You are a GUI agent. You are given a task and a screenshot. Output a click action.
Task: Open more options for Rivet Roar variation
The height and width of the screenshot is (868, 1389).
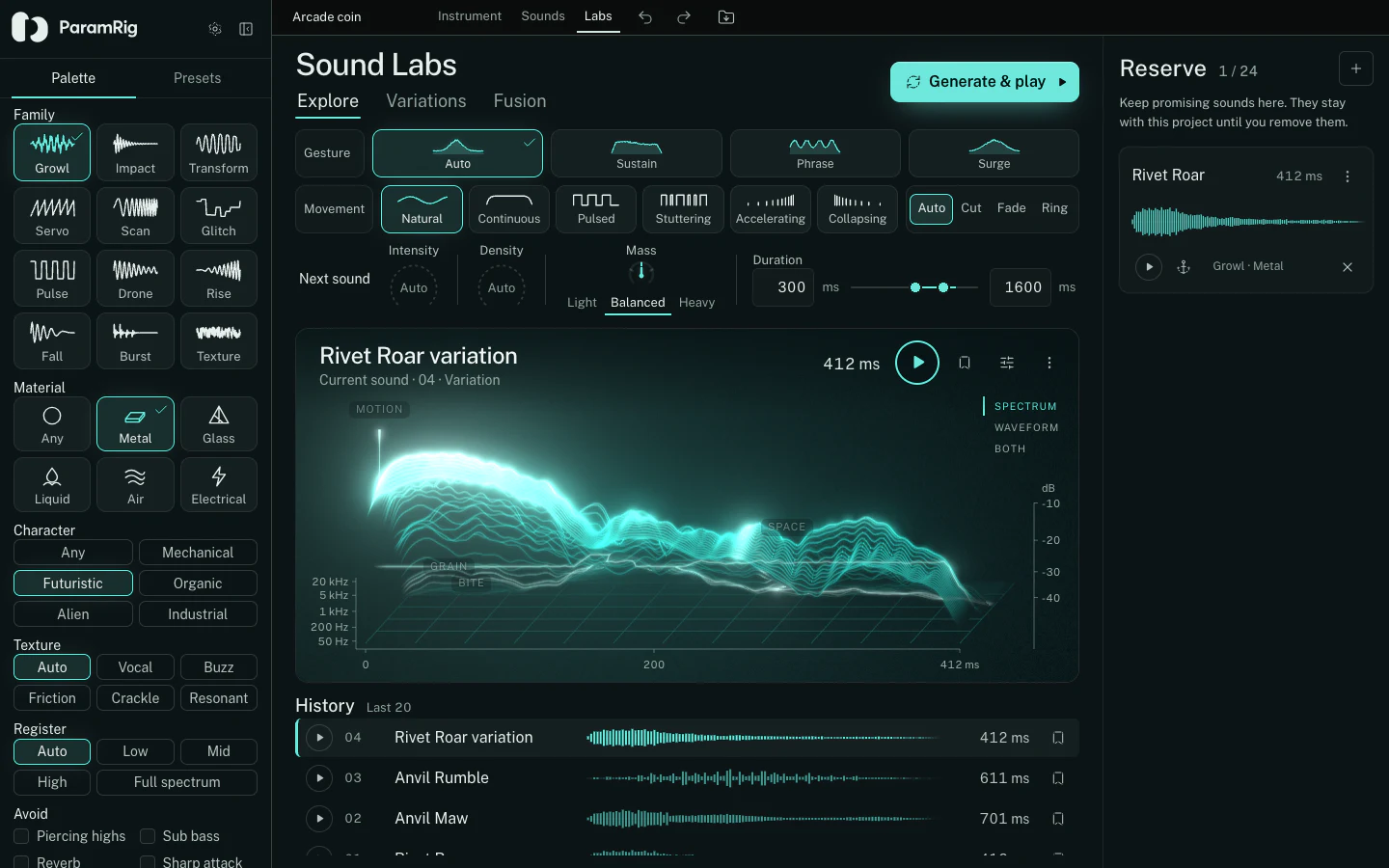[1049, 363]
